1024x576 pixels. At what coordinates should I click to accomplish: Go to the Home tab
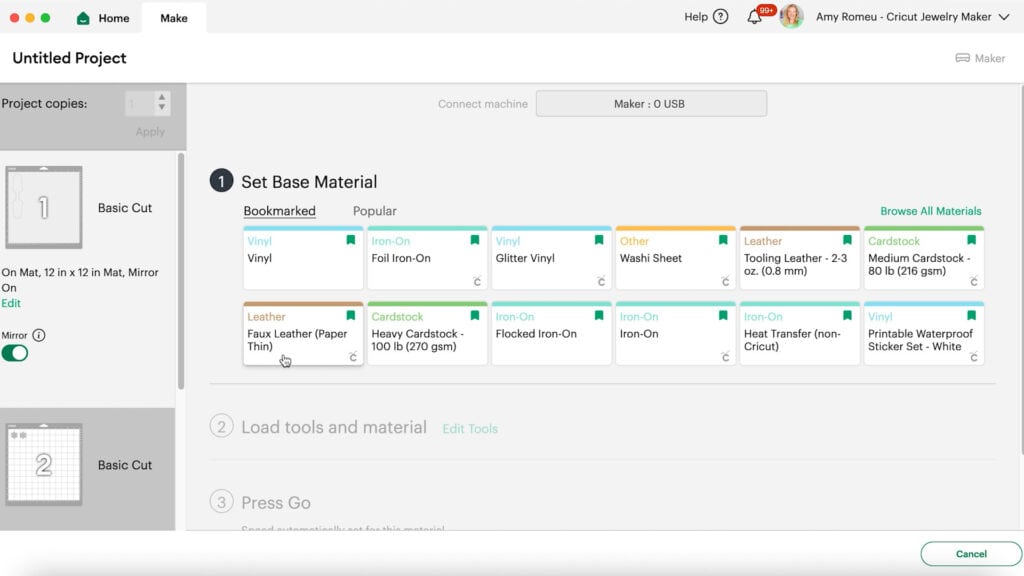pos(103,18)
